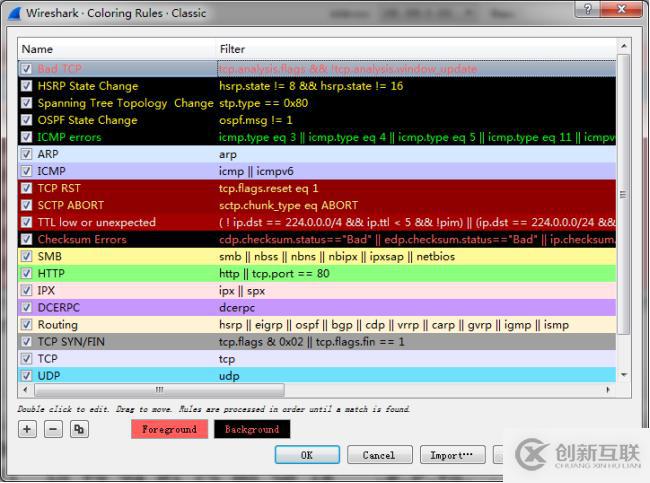The width and height of the screenshot is (650, 483).
Task: Select the IPX rule name
Action: click(x=46, y=291)
